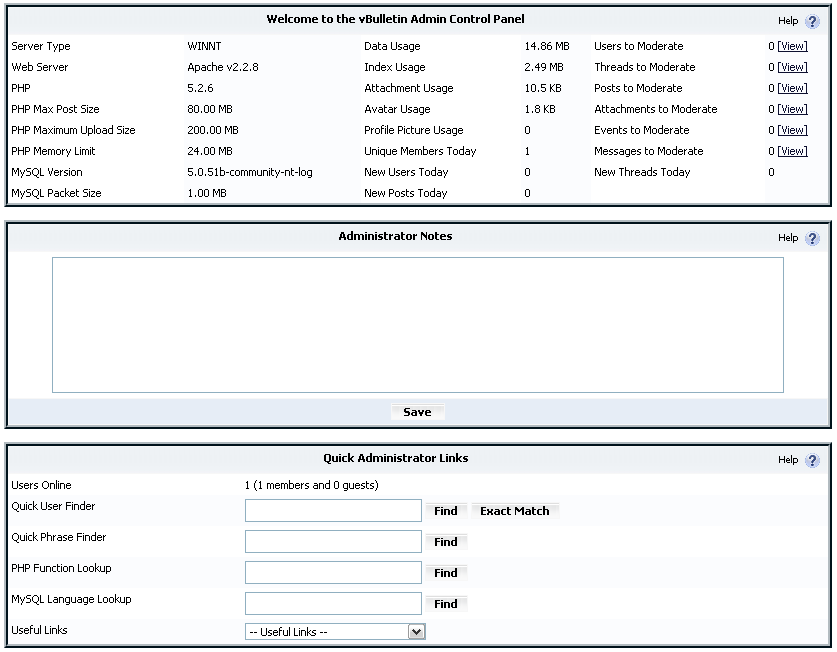The width and height of the screenshot is (837, 652).
Task: Open the Useful Links dropdown
Action: [x=335, y=632]
